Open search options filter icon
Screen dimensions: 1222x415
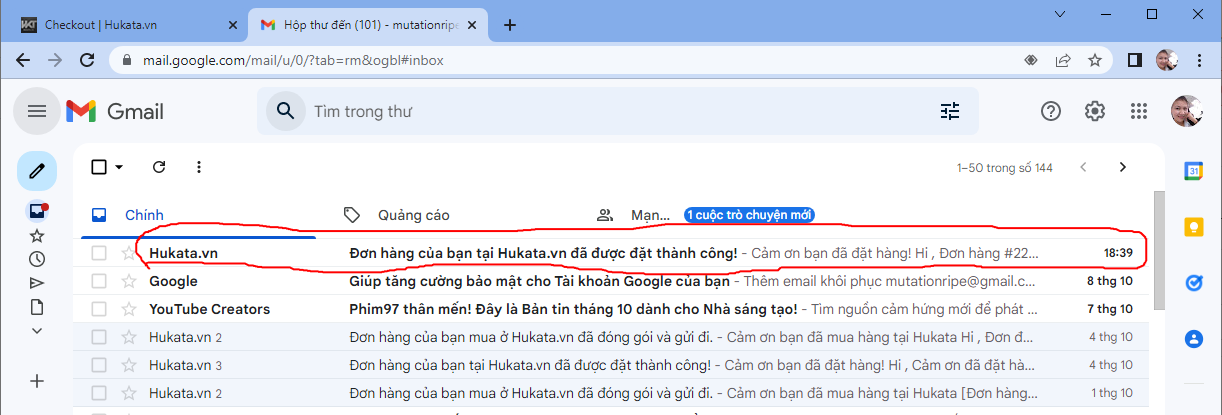pyautogui.click(x=950, y=111)
